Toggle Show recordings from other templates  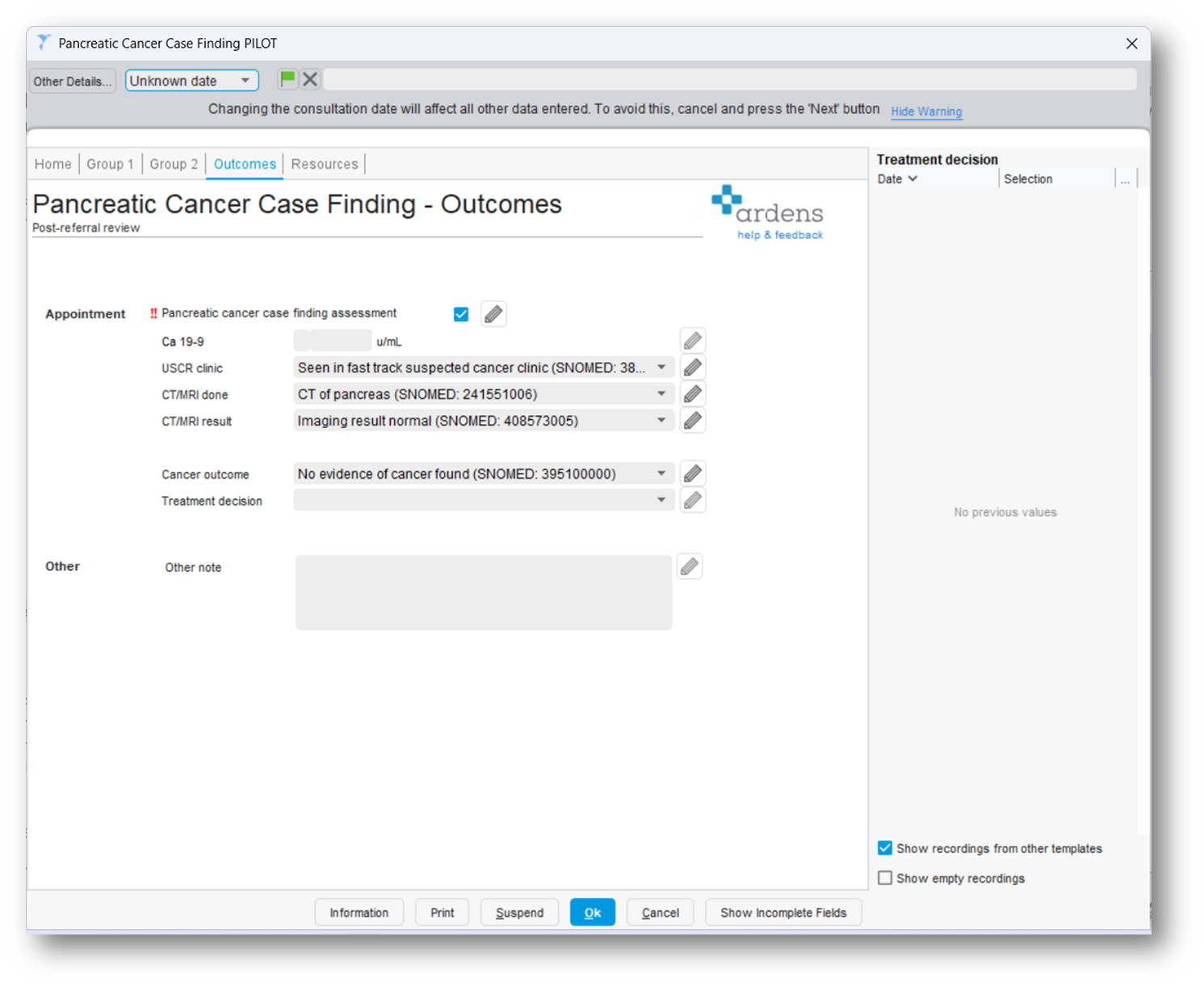click(x=885, y=848)
